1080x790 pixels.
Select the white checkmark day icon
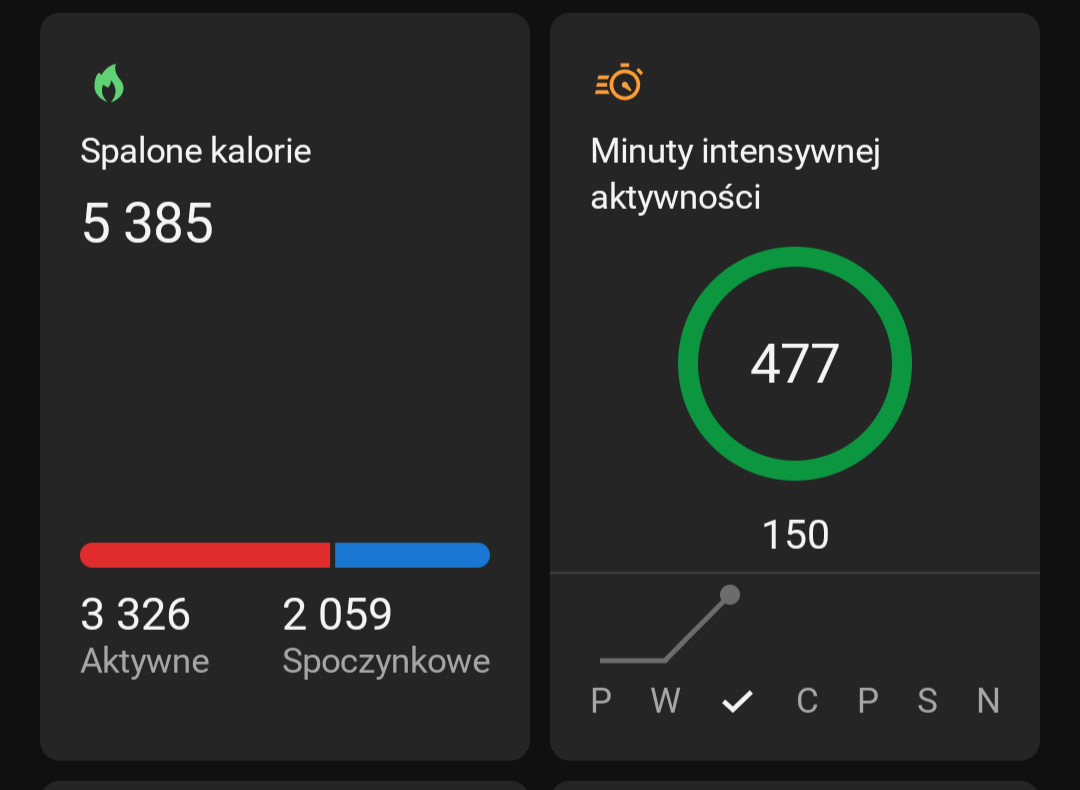point(737,701)
